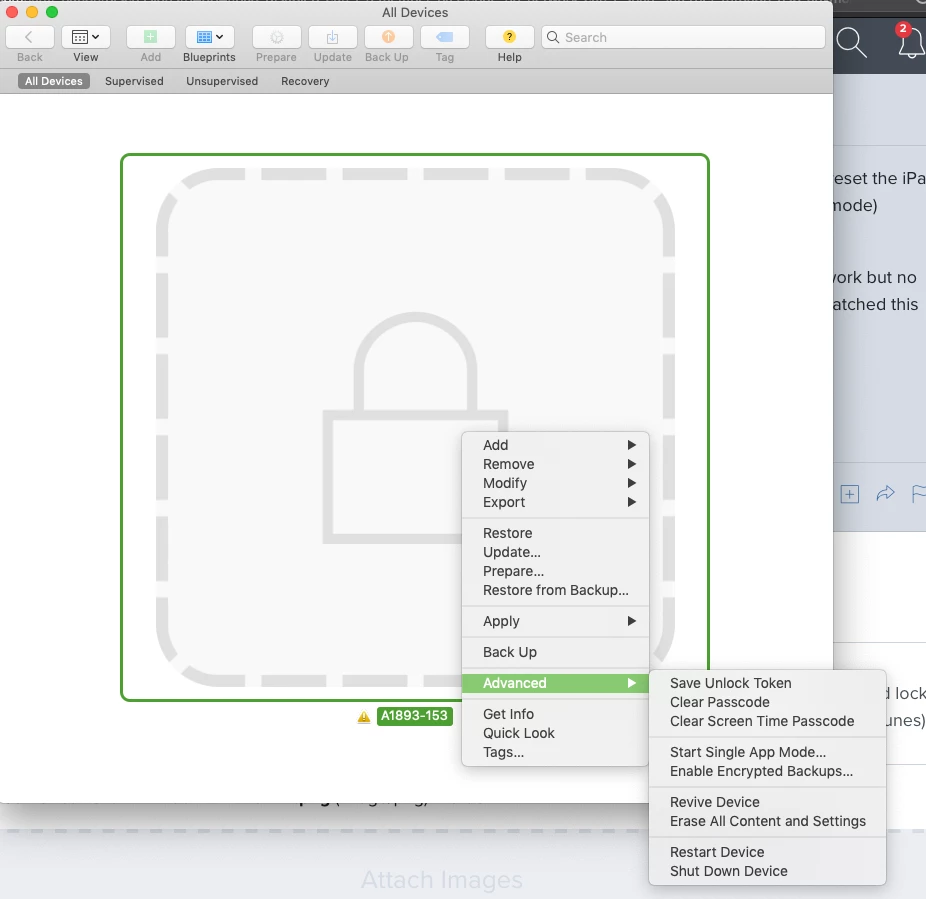Select Enable Encrypted Backups…

click(x=767, y=771)
